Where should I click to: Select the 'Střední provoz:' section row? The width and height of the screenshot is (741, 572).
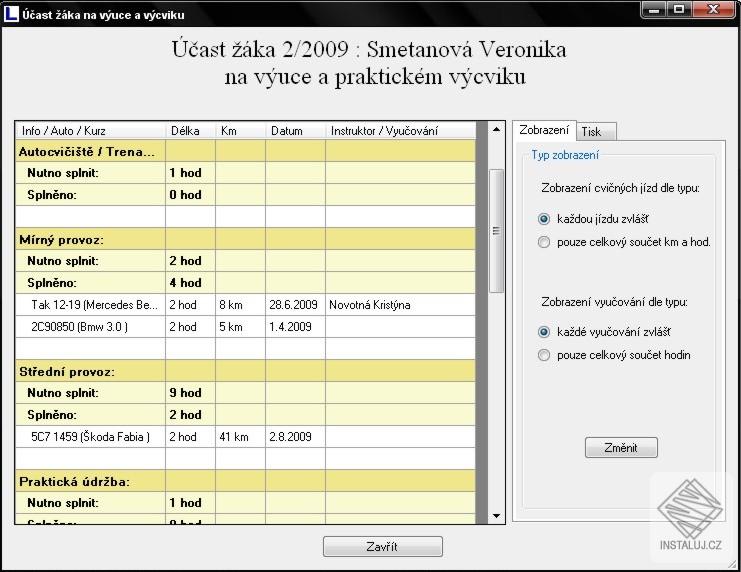245,371
